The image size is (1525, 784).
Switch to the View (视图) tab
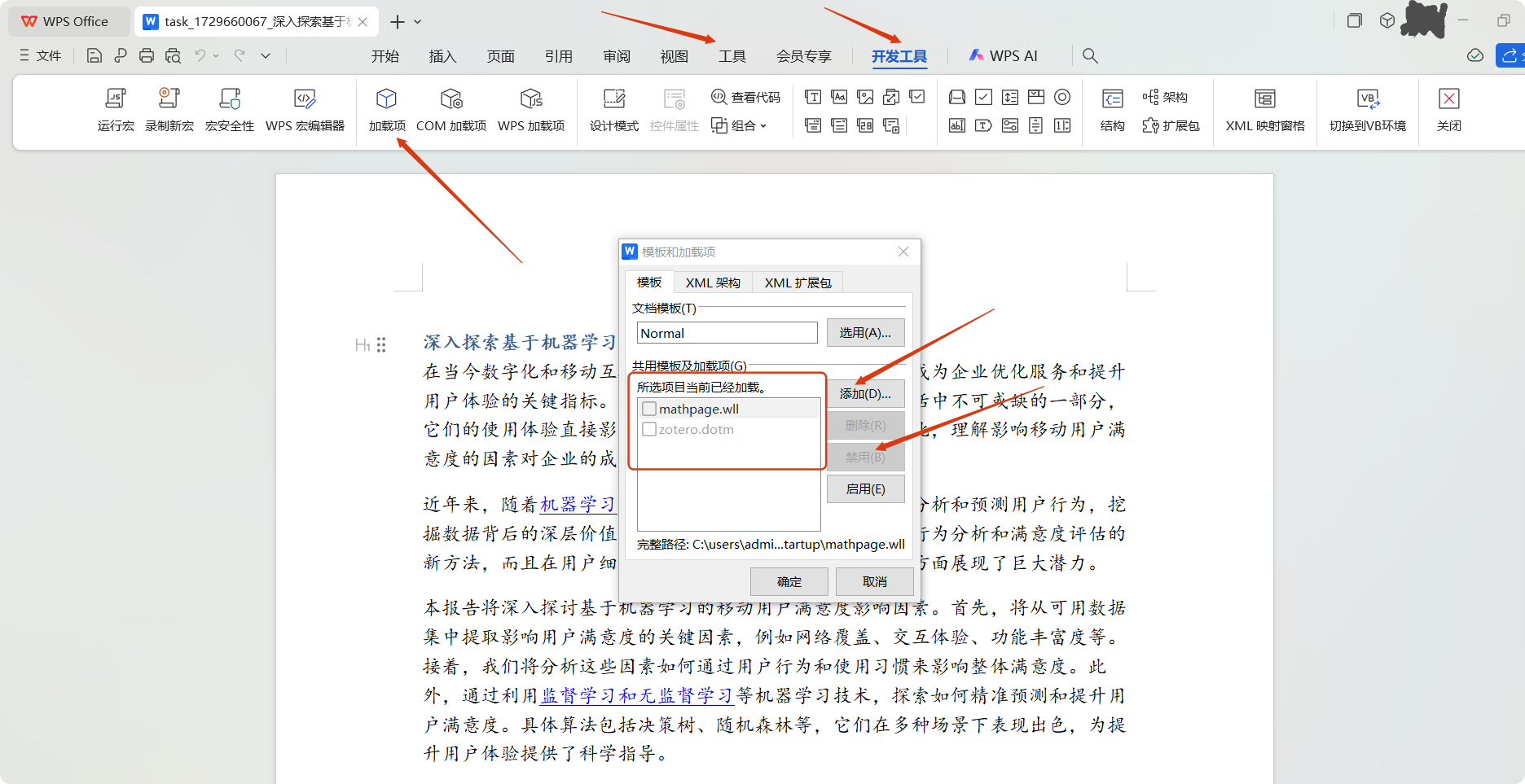[x=675, y=56]
